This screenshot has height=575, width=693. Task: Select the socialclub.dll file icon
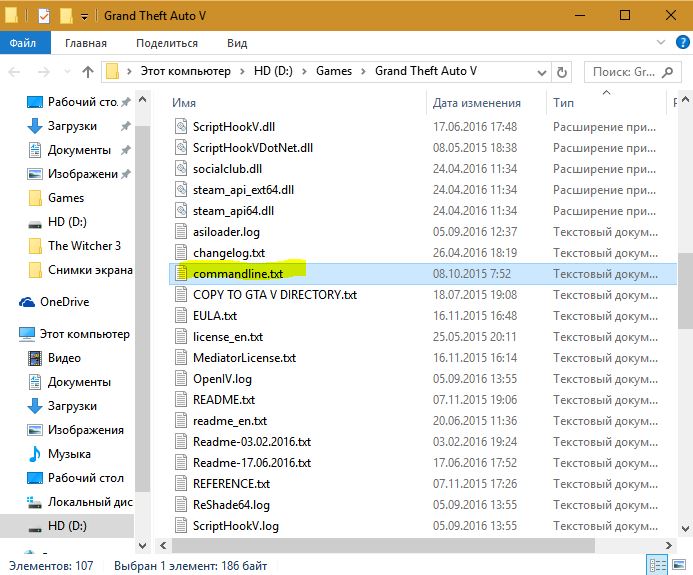coord(181,168)
